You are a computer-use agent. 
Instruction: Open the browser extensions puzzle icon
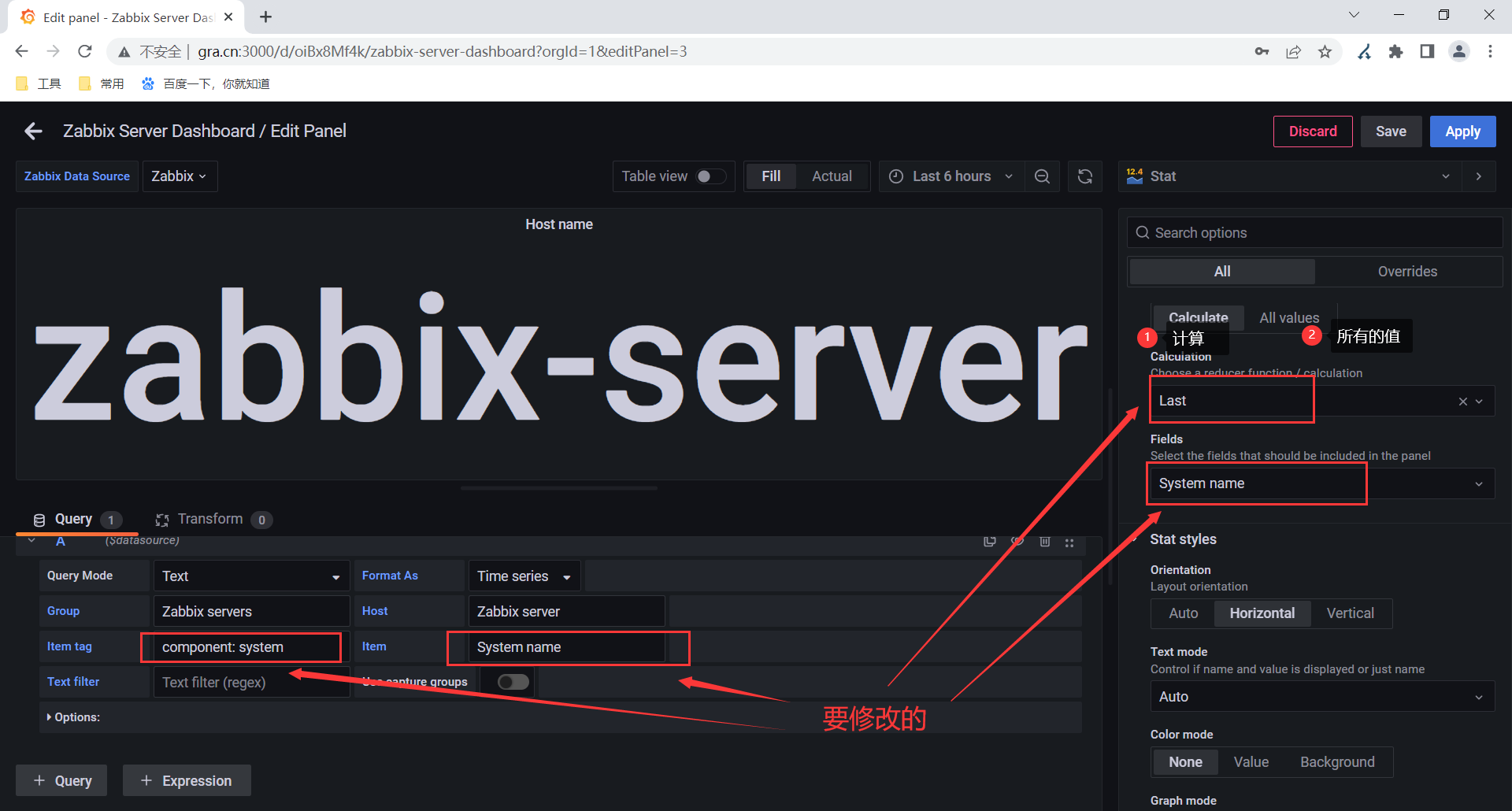(x=1395, y=51)
